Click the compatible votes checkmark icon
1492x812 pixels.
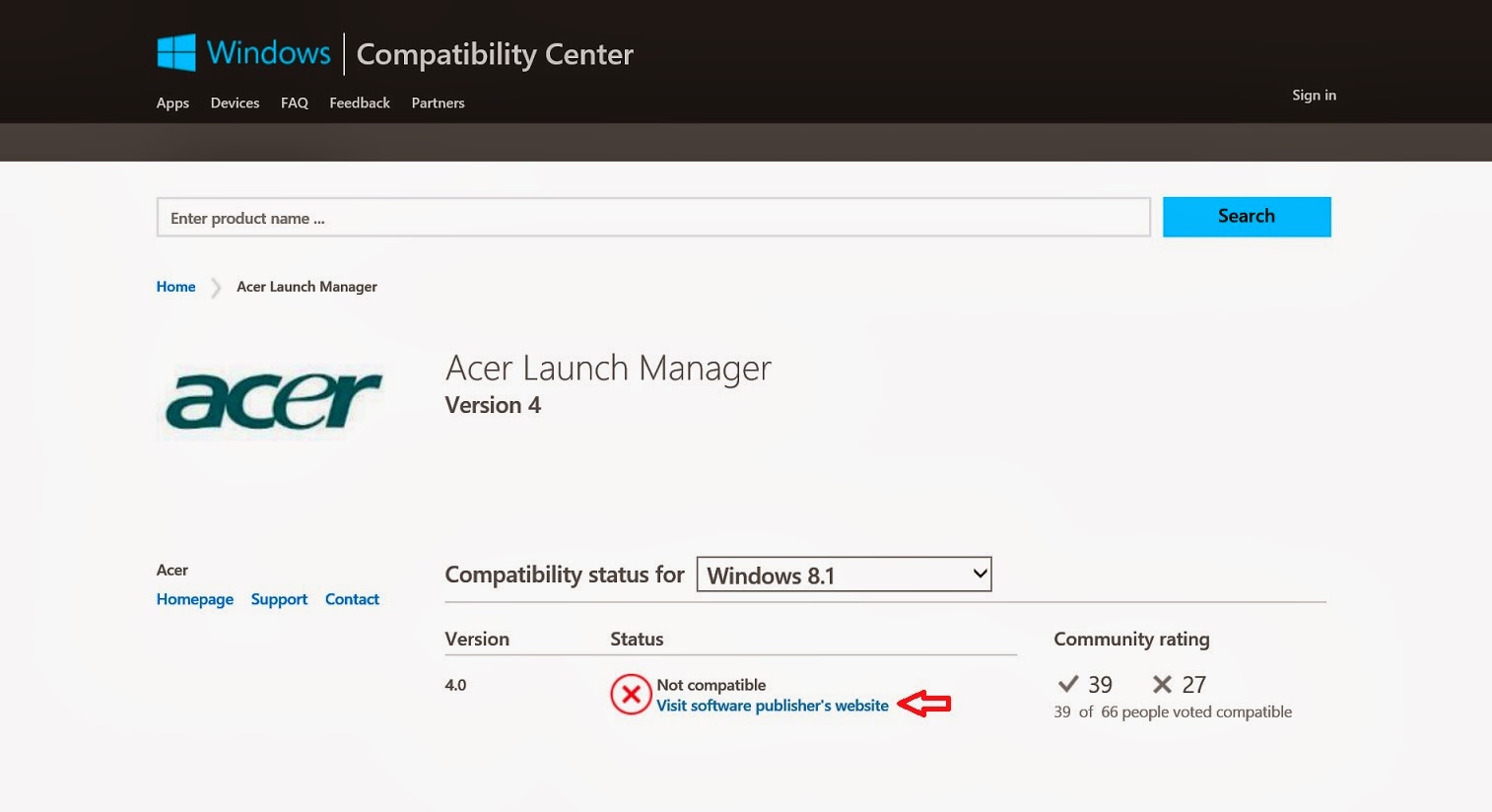pos(1068,684)
